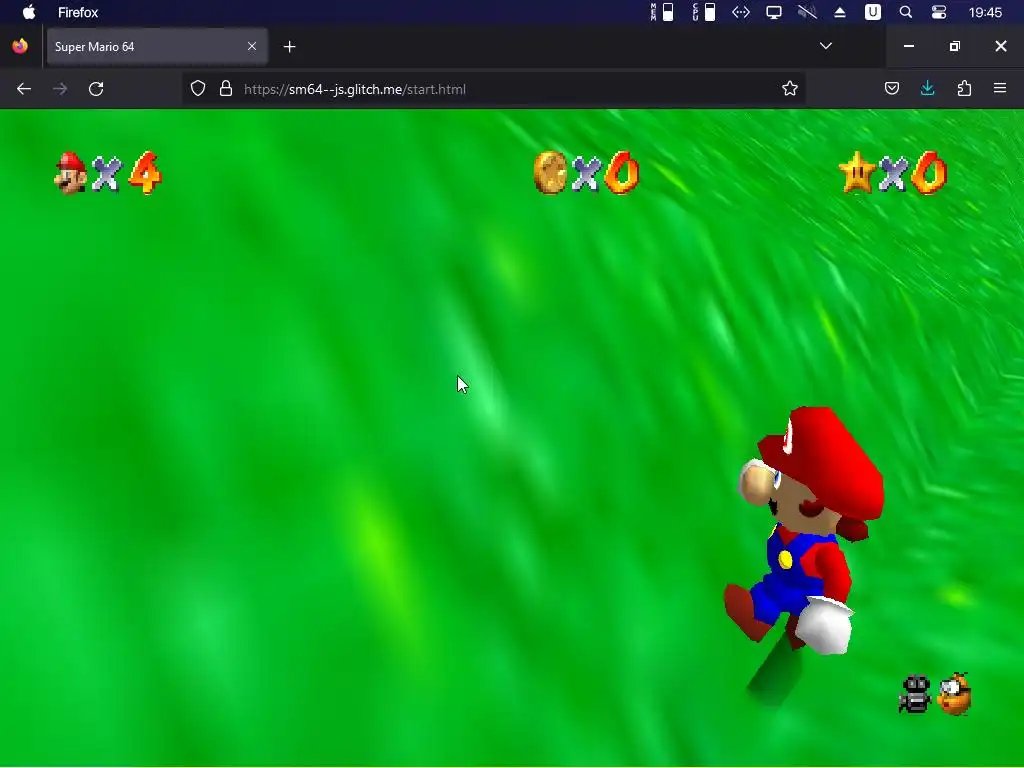
Task: Open the tracking protection shield
Action: [198, 89]
